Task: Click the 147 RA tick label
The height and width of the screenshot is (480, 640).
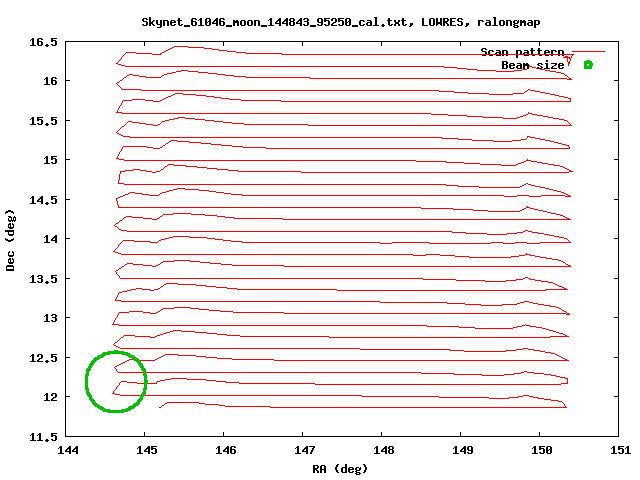Action: pyautogui.click(x=304, y=450)
